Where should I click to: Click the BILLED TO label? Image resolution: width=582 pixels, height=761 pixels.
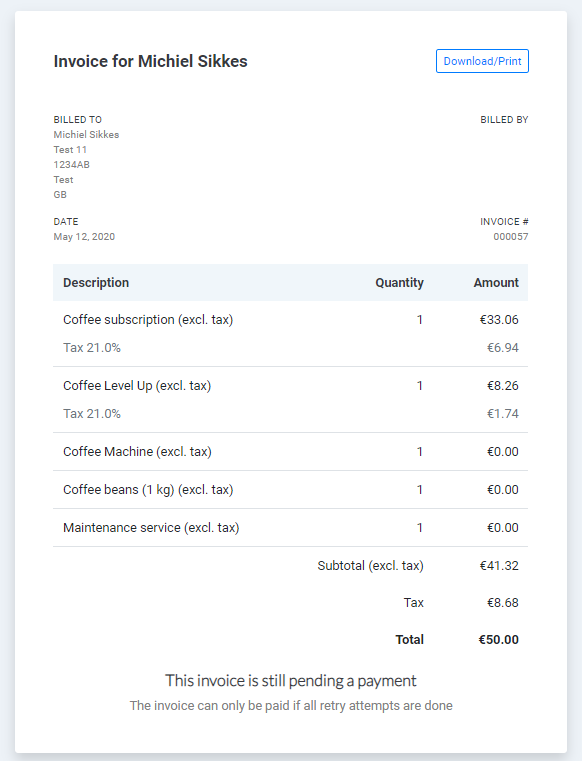[x=78, y=119]
